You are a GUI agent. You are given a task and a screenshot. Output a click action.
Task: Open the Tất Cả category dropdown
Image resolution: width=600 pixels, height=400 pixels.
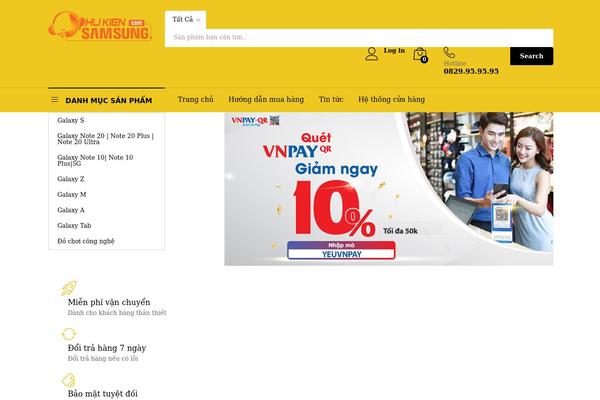click(186, 20)
